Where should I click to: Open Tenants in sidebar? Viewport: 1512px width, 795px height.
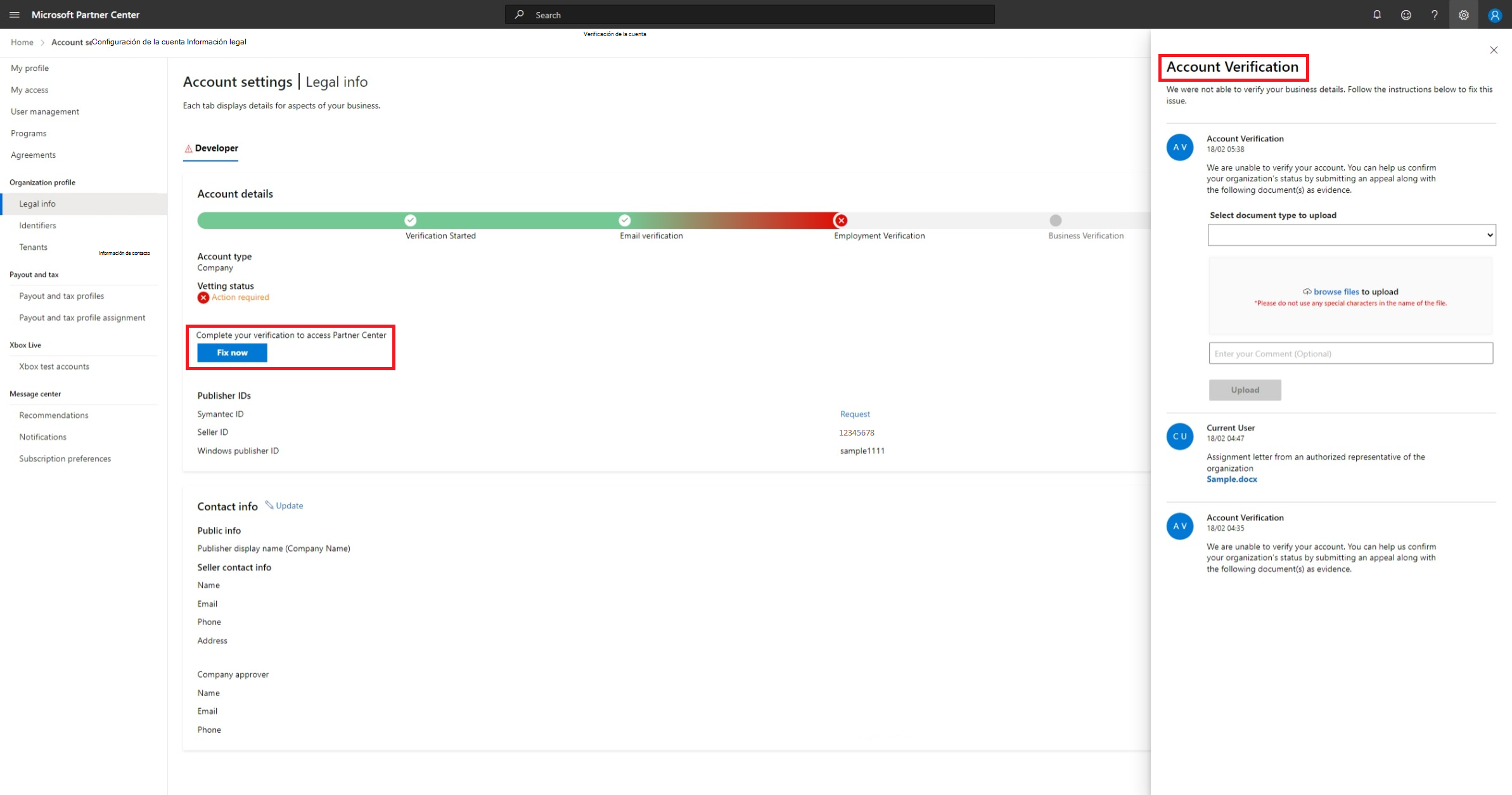point(33,247)
